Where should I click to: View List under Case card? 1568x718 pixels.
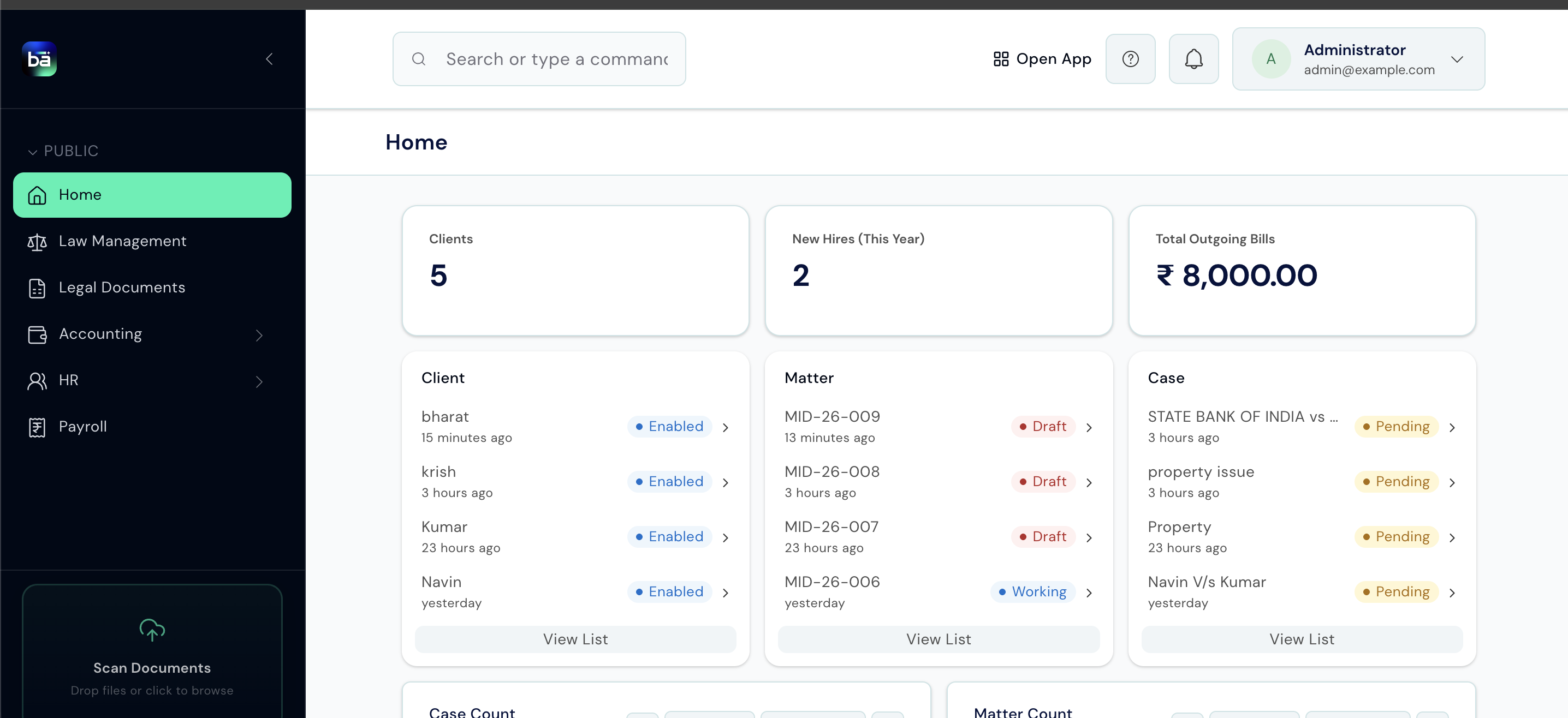(1302, 639)
